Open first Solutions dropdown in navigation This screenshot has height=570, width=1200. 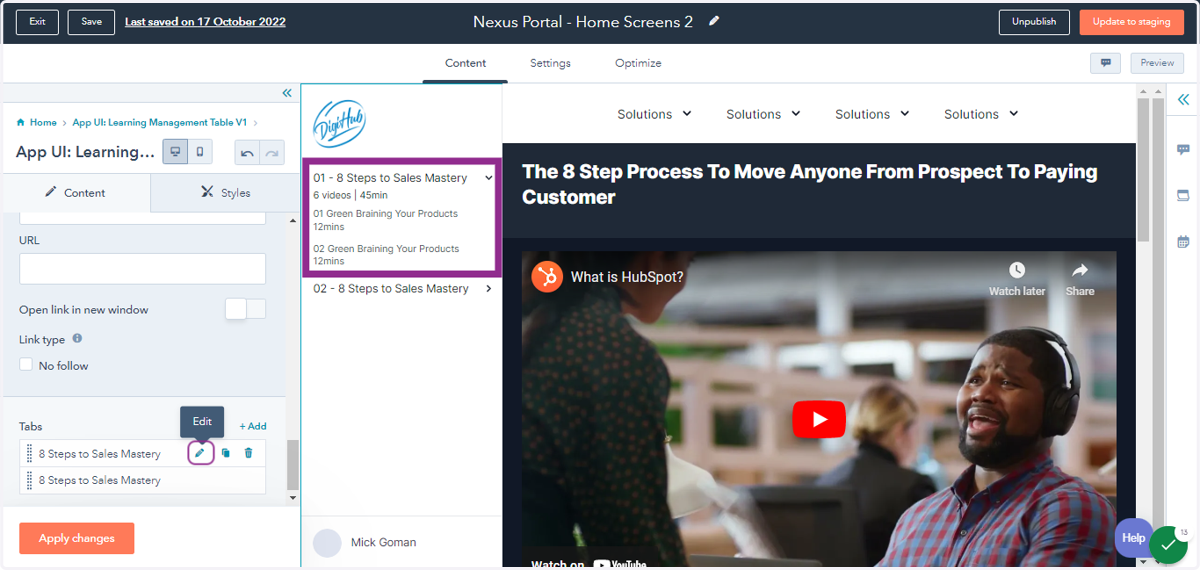pyautogui.click(x=654, y=114)
